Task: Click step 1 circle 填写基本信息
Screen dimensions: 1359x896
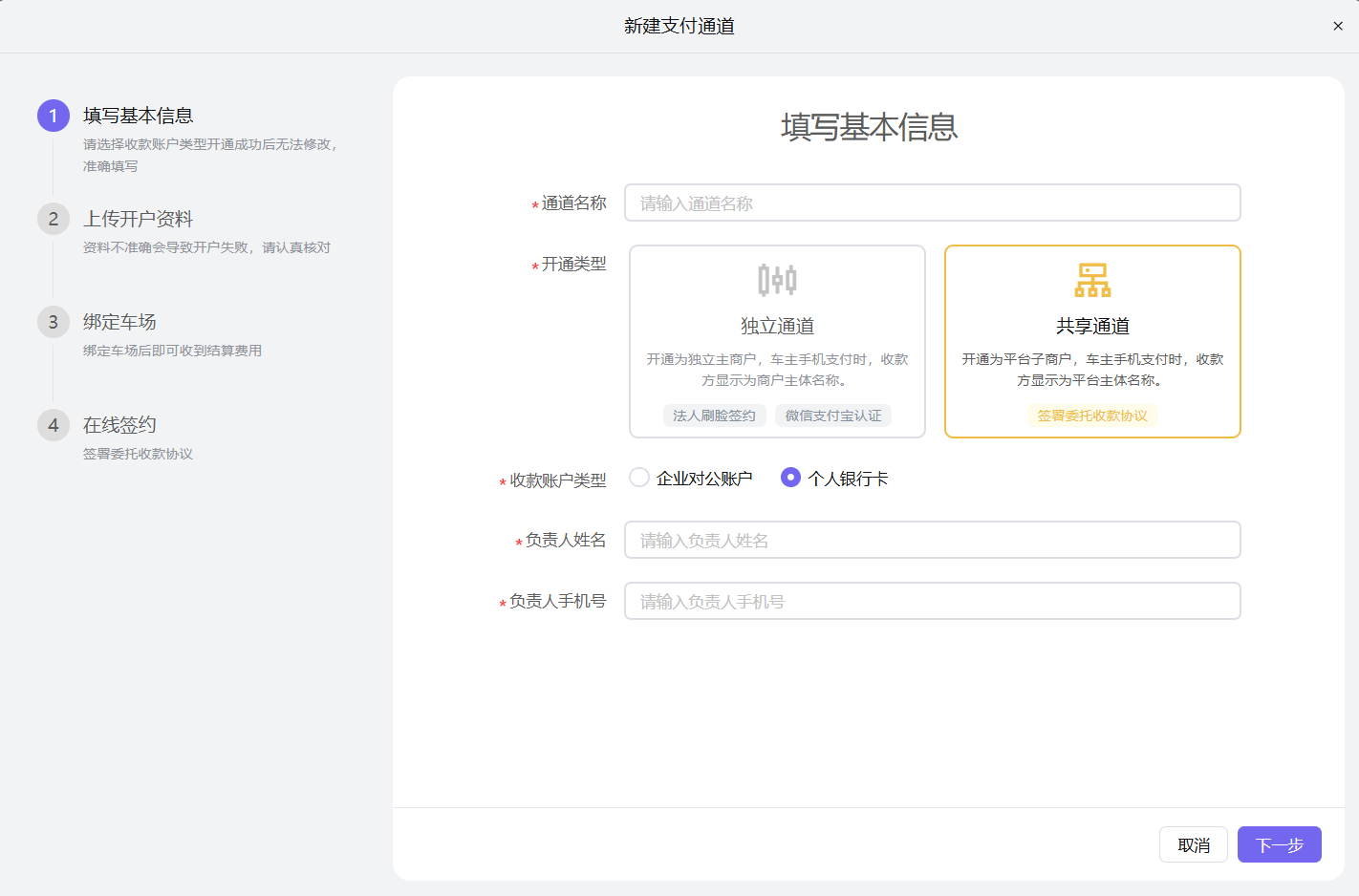Action: [53, 115]
